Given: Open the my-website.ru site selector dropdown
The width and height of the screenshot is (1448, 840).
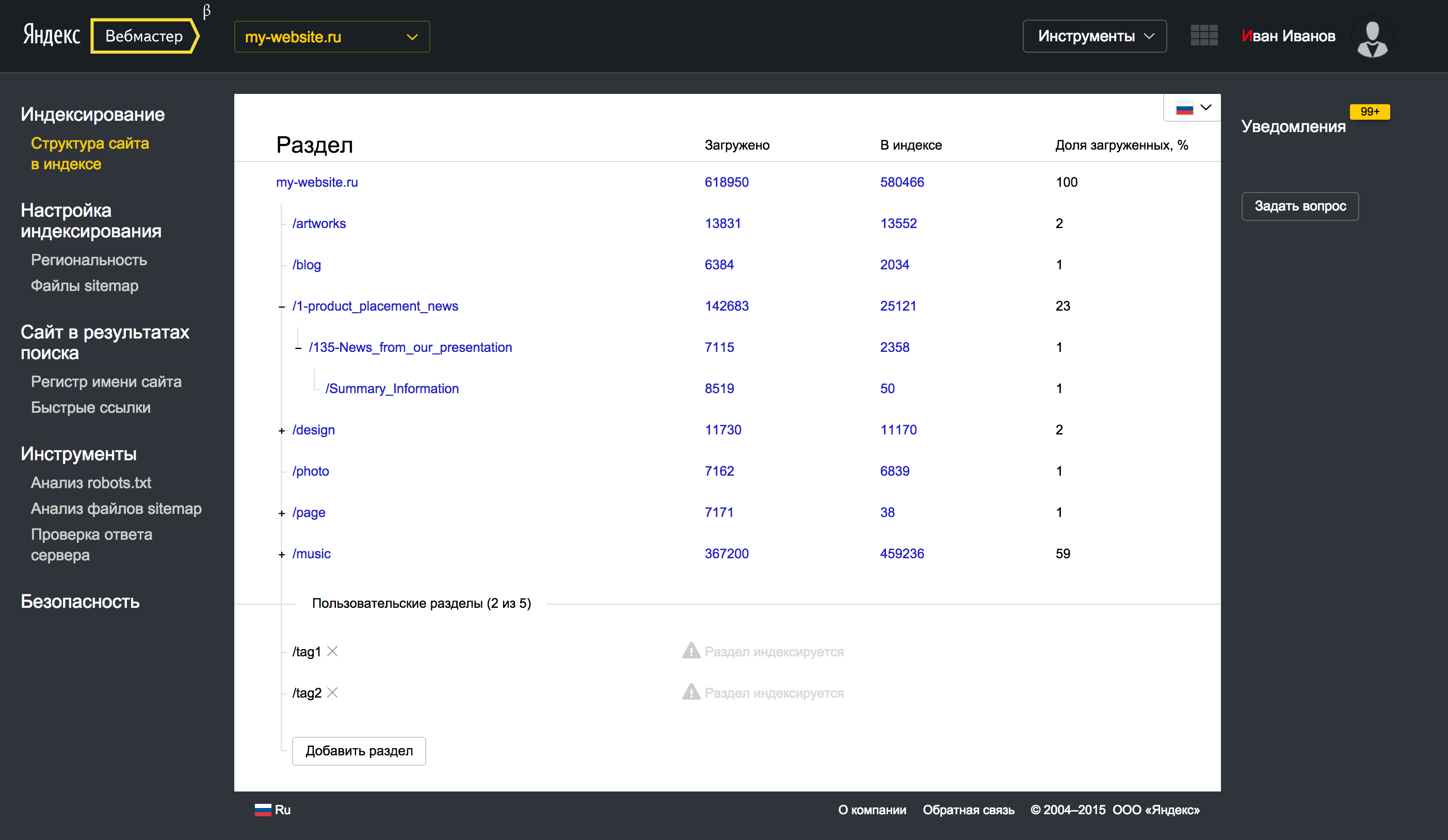Looking at the screenshot, I should pos(332,37).
